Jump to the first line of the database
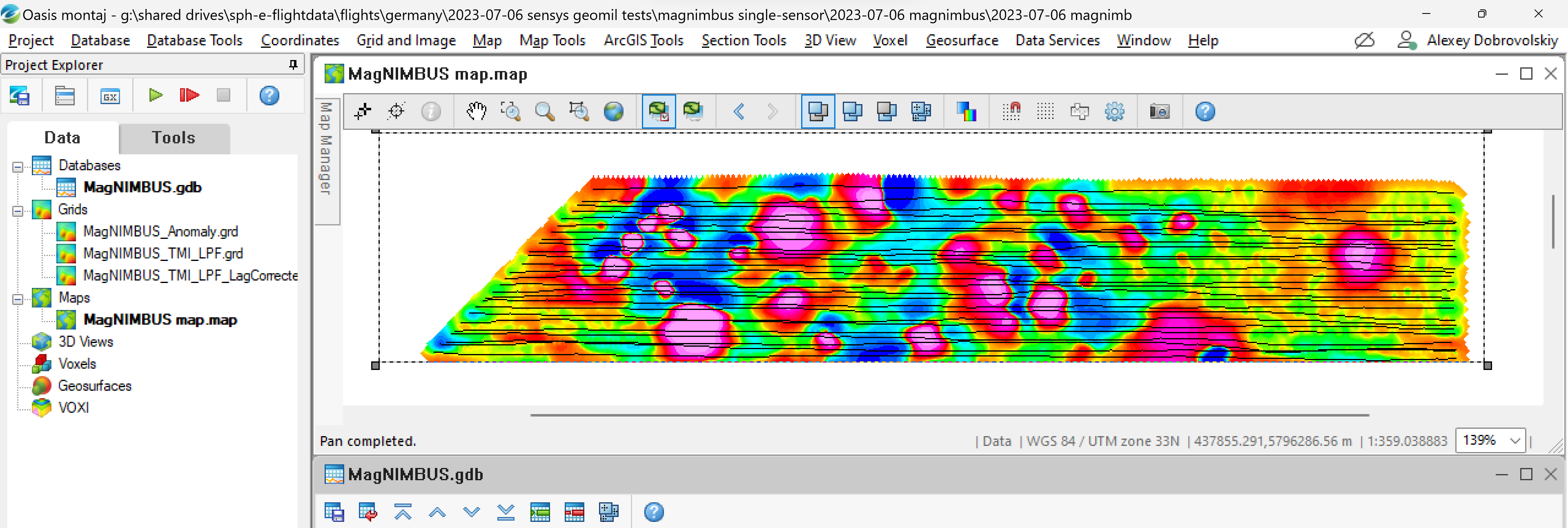This screenshot has height=528, width=1568. pyautogui.click(x=402, y=512)
